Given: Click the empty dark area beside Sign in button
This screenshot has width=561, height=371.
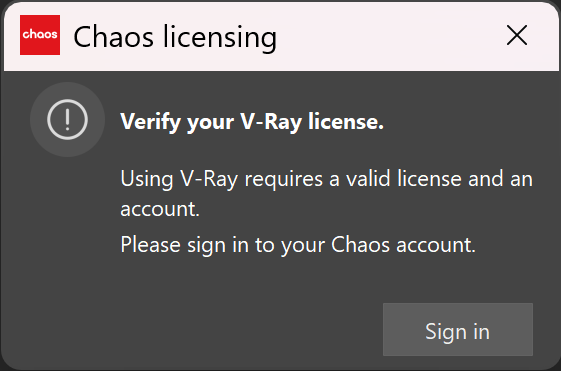Looking at the screenshot, I should point(215,329).
